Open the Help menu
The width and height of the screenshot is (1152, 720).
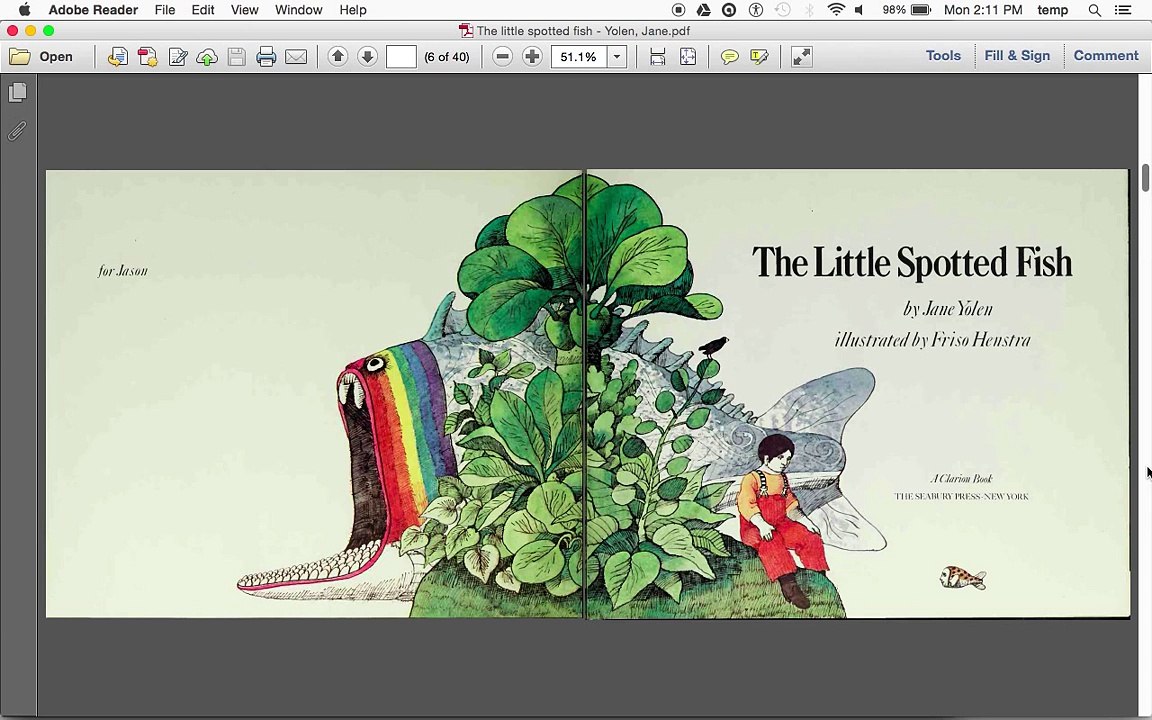353,10
